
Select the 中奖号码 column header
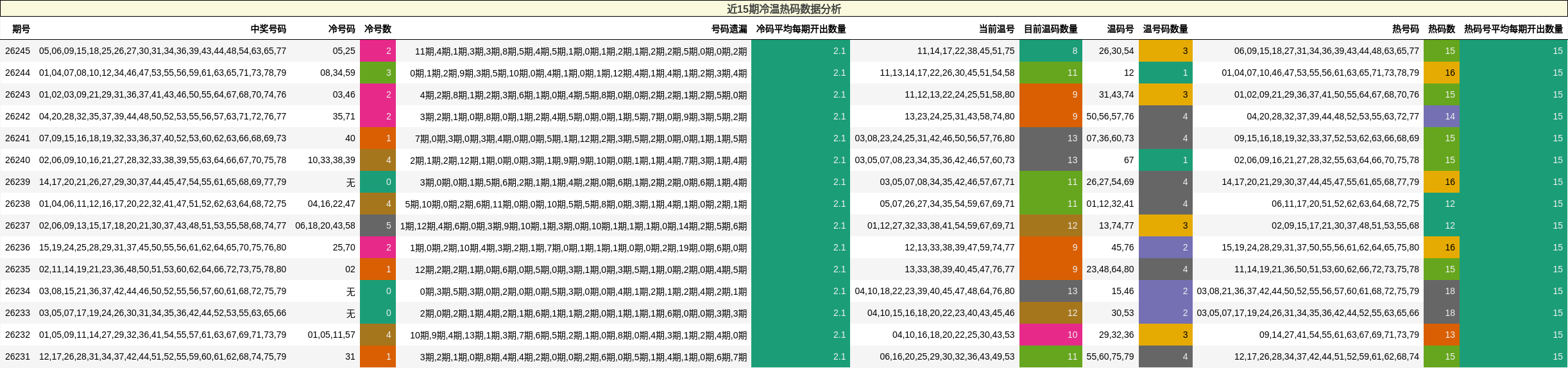[x=268, y=29]
